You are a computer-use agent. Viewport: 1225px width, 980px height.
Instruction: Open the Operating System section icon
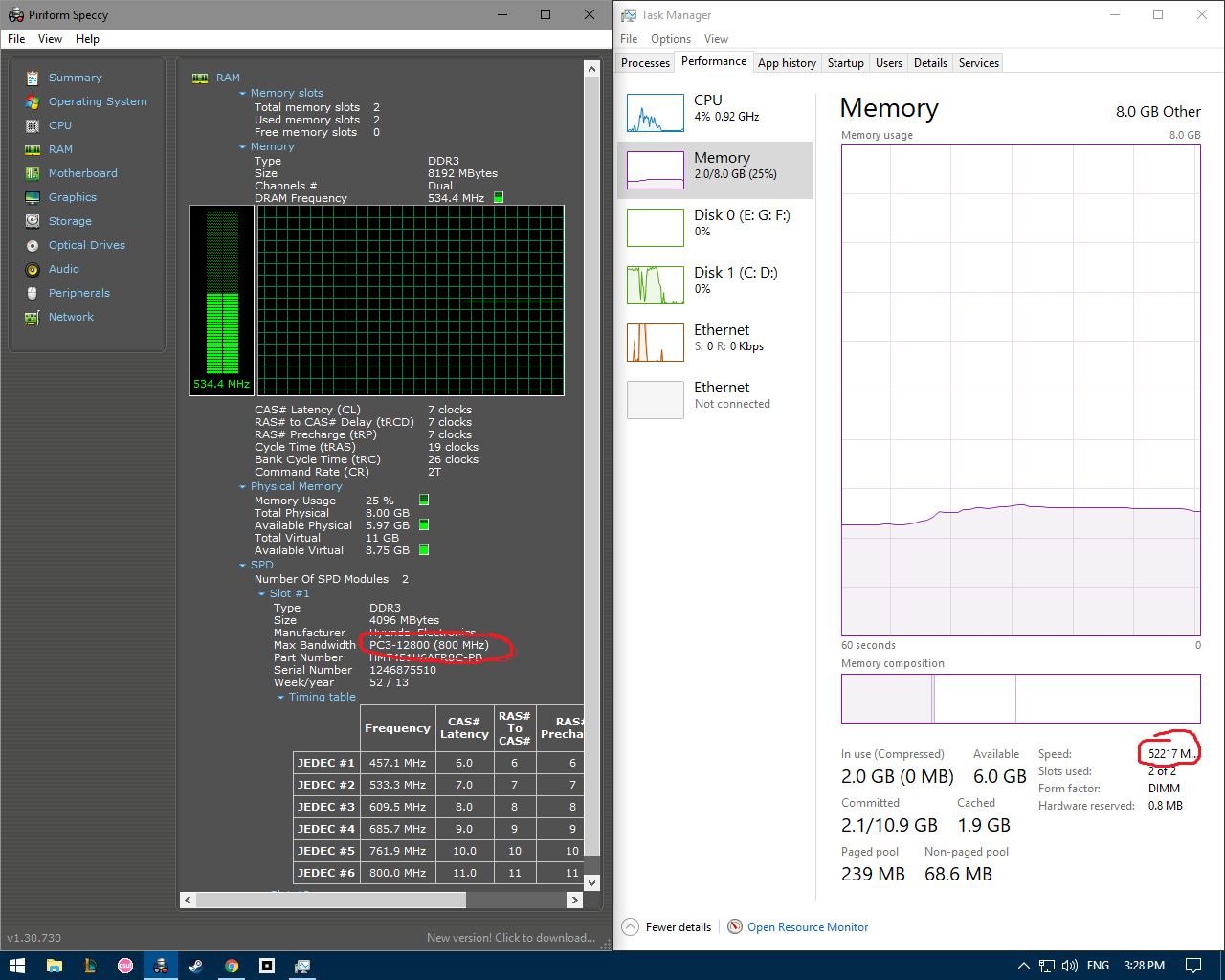point(33,101)
